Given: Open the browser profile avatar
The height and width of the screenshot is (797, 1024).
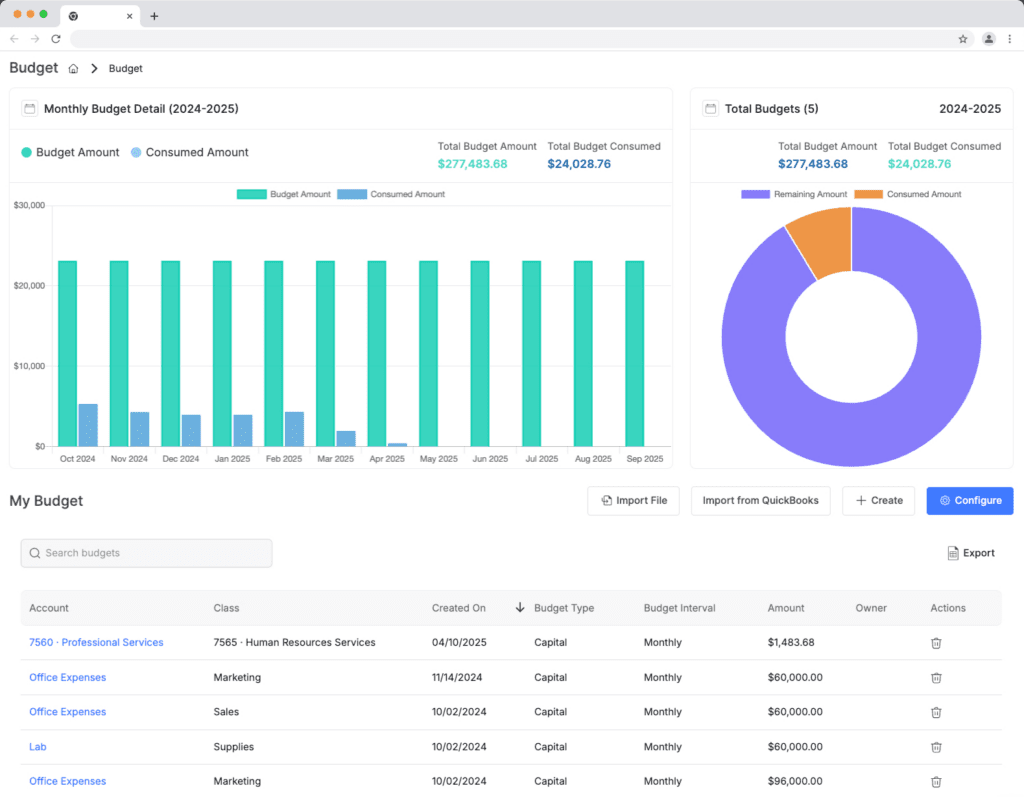Looking at the screenshot, I should (988, 39).
